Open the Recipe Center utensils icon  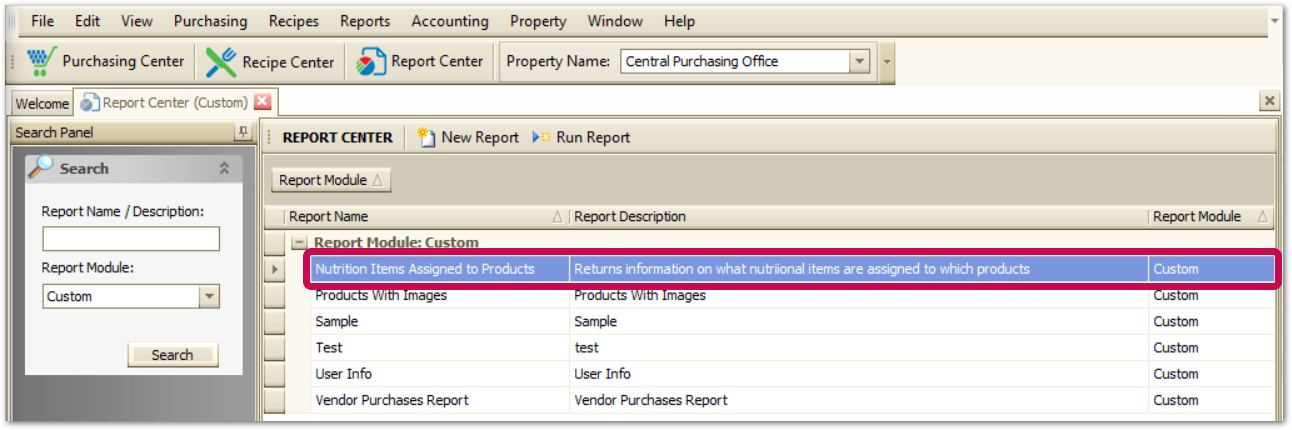(x=221, y=61)
